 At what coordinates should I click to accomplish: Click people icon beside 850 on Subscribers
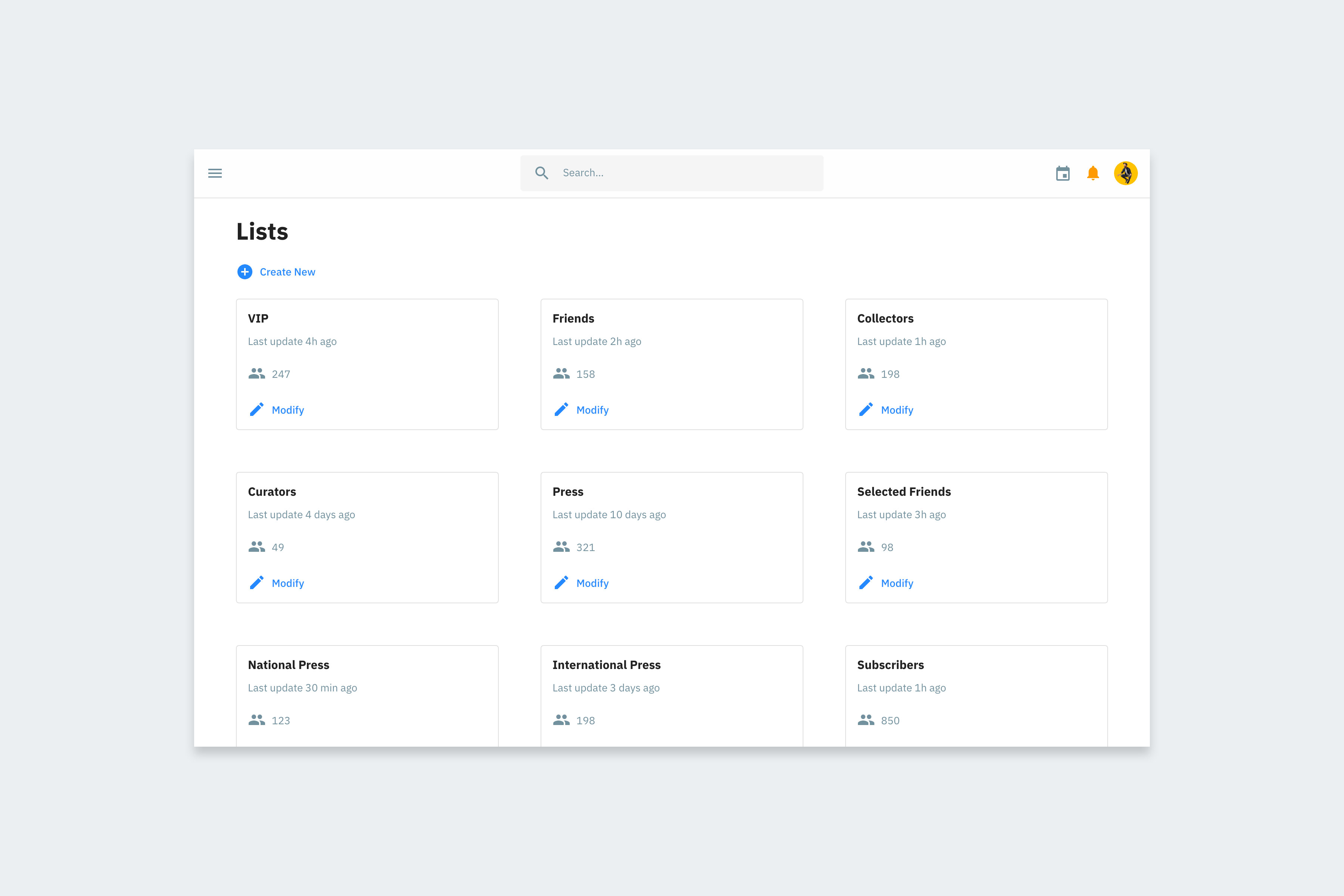pyautogui.click(x=866, y=720)
